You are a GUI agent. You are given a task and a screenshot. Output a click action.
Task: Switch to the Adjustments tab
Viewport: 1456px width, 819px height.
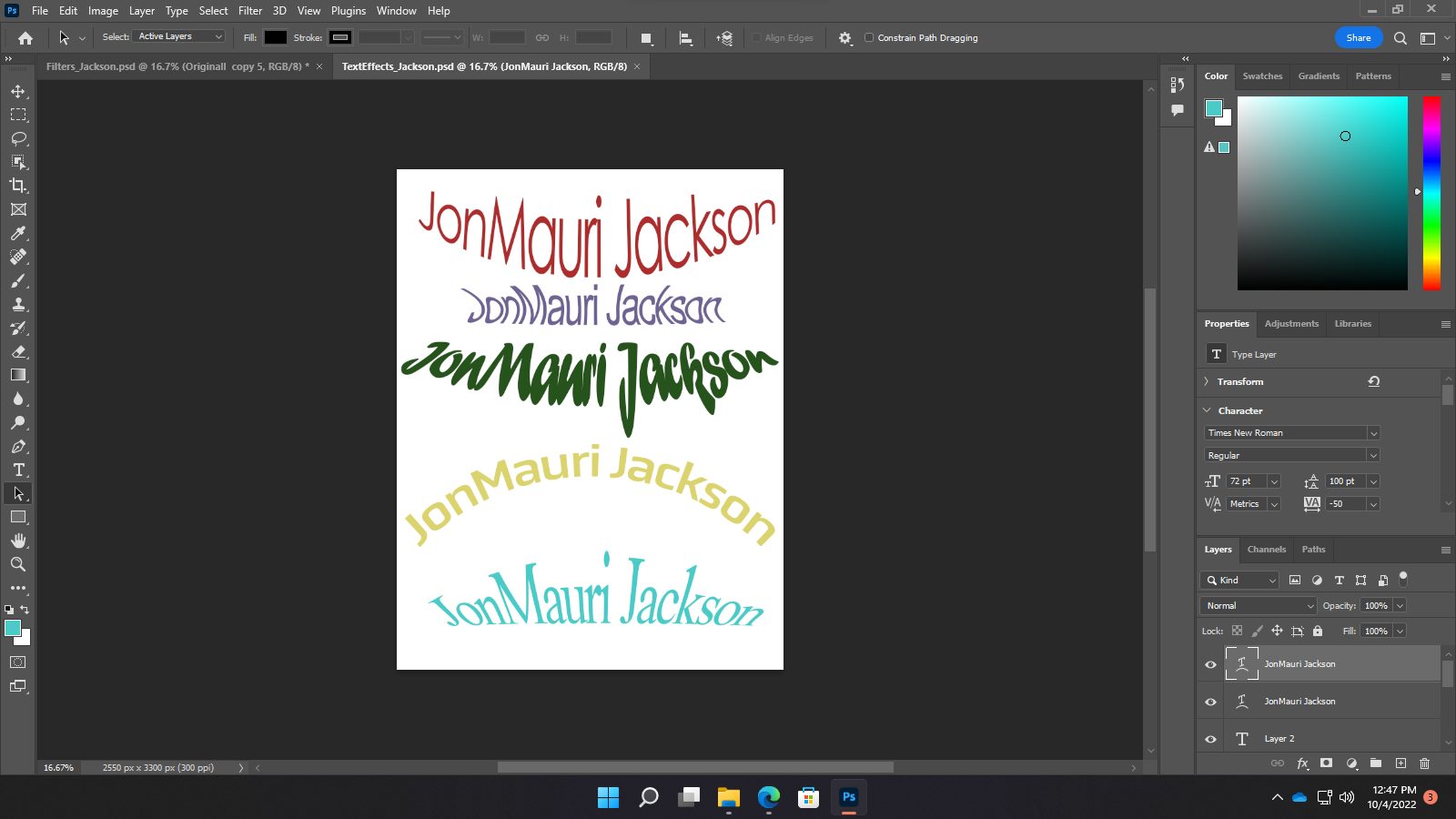[x=1291, y=324]
